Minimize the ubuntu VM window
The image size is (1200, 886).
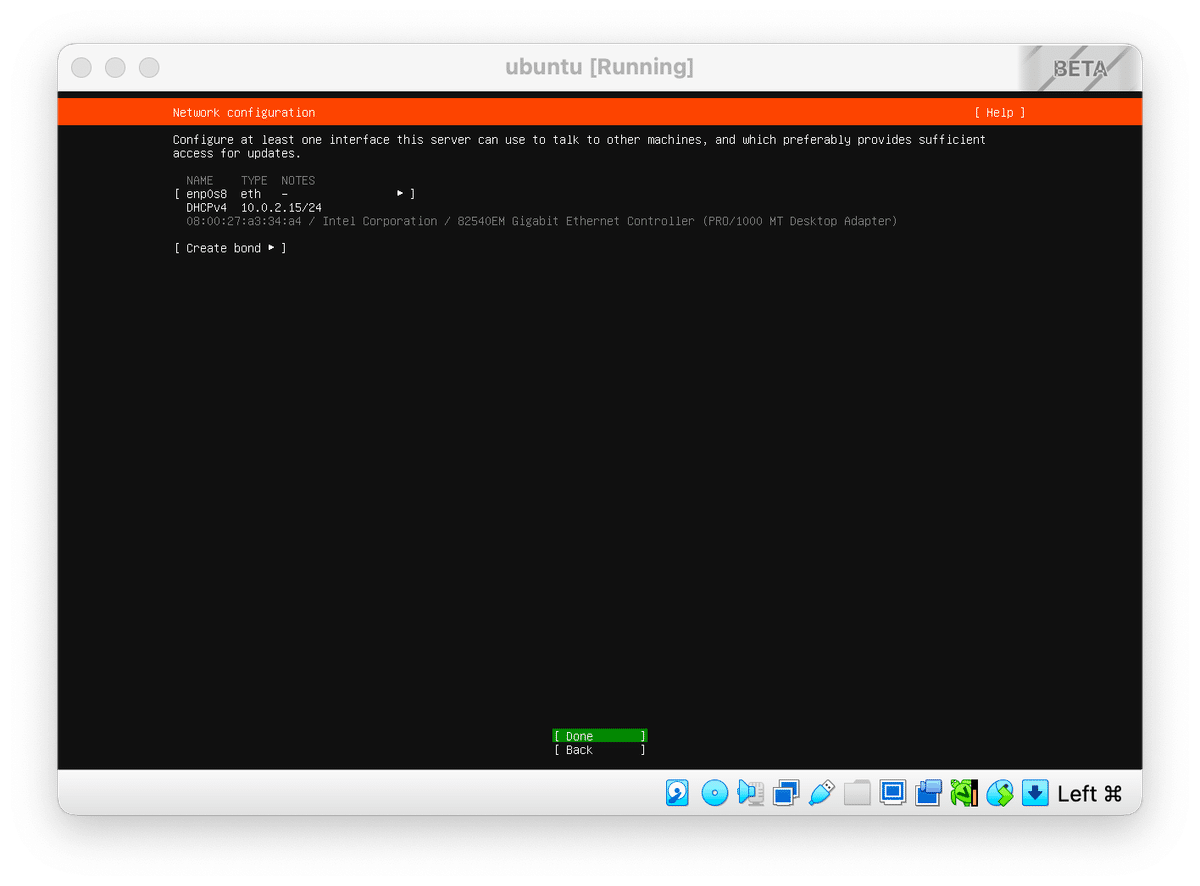(116, 67)
